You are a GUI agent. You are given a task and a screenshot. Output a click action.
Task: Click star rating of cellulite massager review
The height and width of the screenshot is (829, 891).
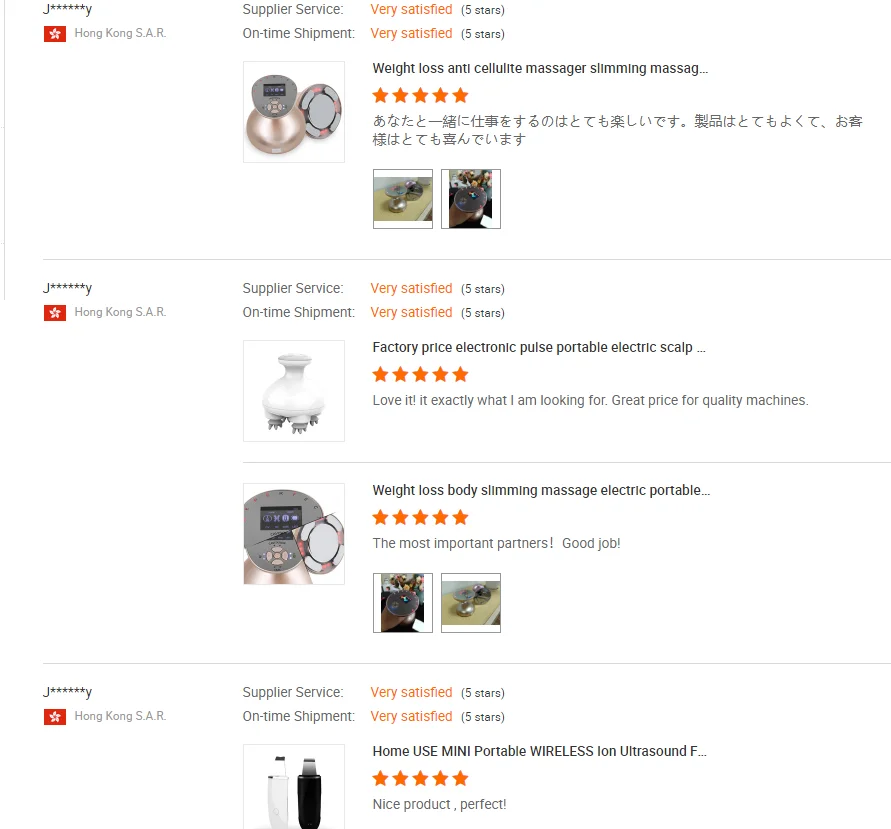420,95
